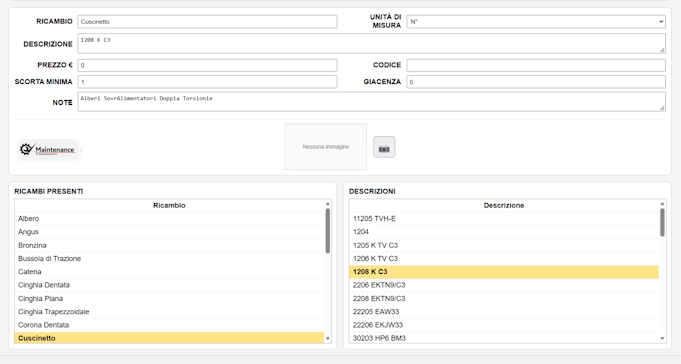
Task: Select description 30203 HP6 BM3
Action: (504, 338)
